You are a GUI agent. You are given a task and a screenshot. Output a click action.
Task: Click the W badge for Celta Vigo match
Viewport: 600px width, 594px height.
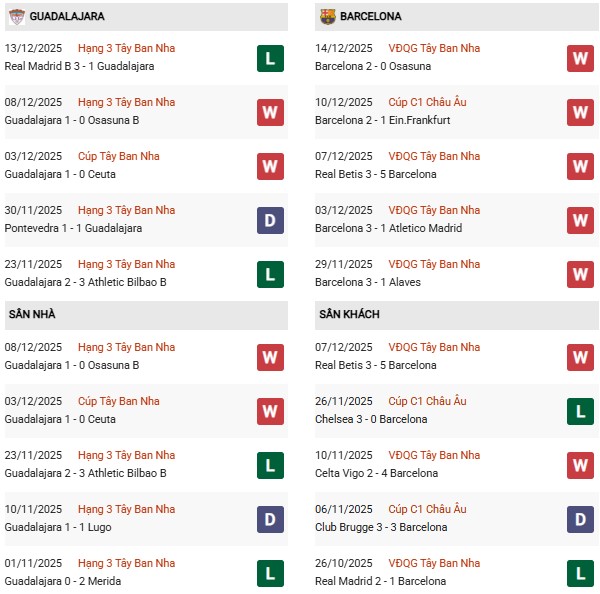[x=580, y=465]
